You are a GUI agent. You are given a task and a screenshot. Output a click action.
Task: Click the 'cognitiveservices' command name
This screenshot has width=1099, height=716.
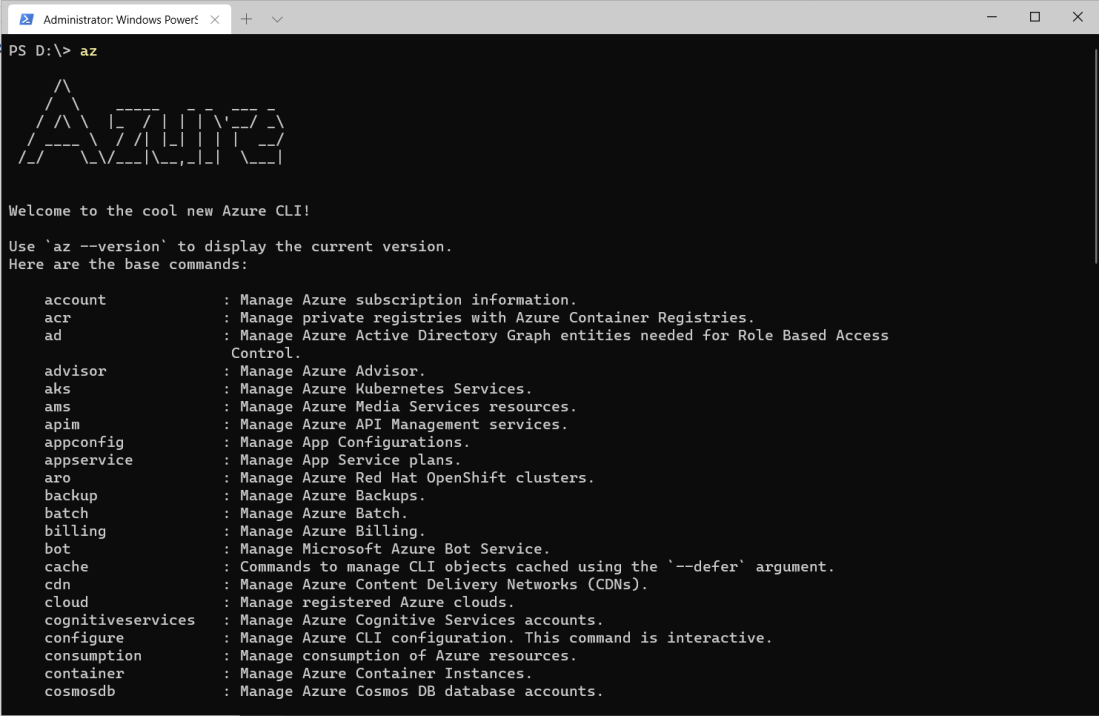click(119, 620)
